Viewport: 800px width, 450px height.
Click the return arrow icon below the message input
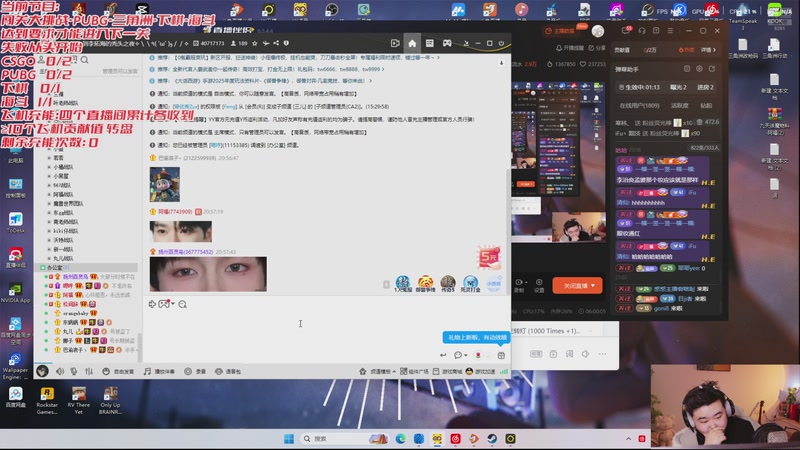443,355
